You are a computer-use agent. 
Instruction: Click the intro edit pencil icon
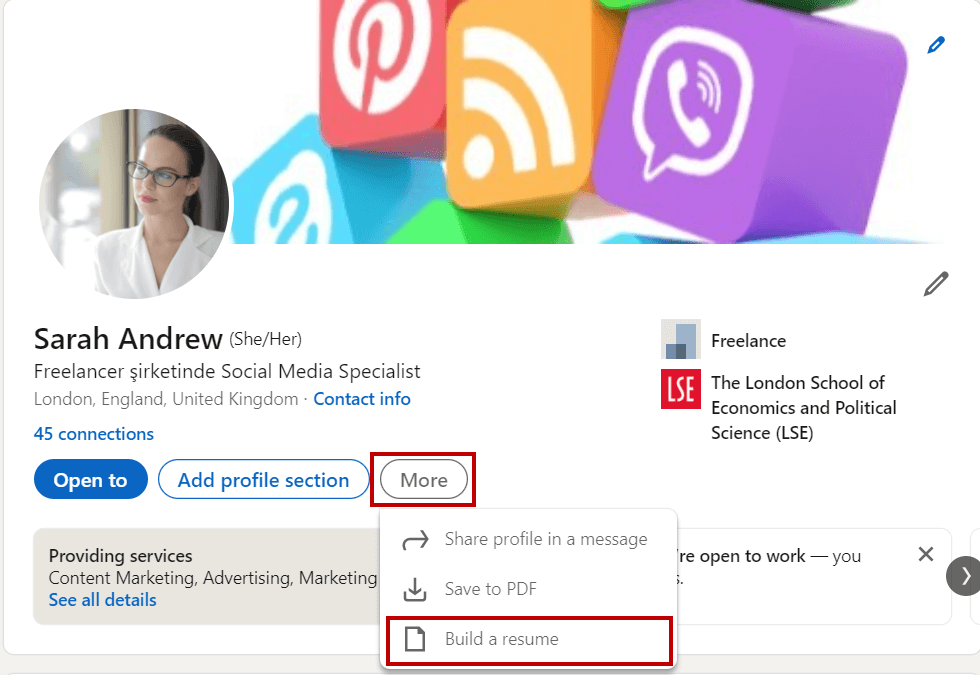[936, 283]
